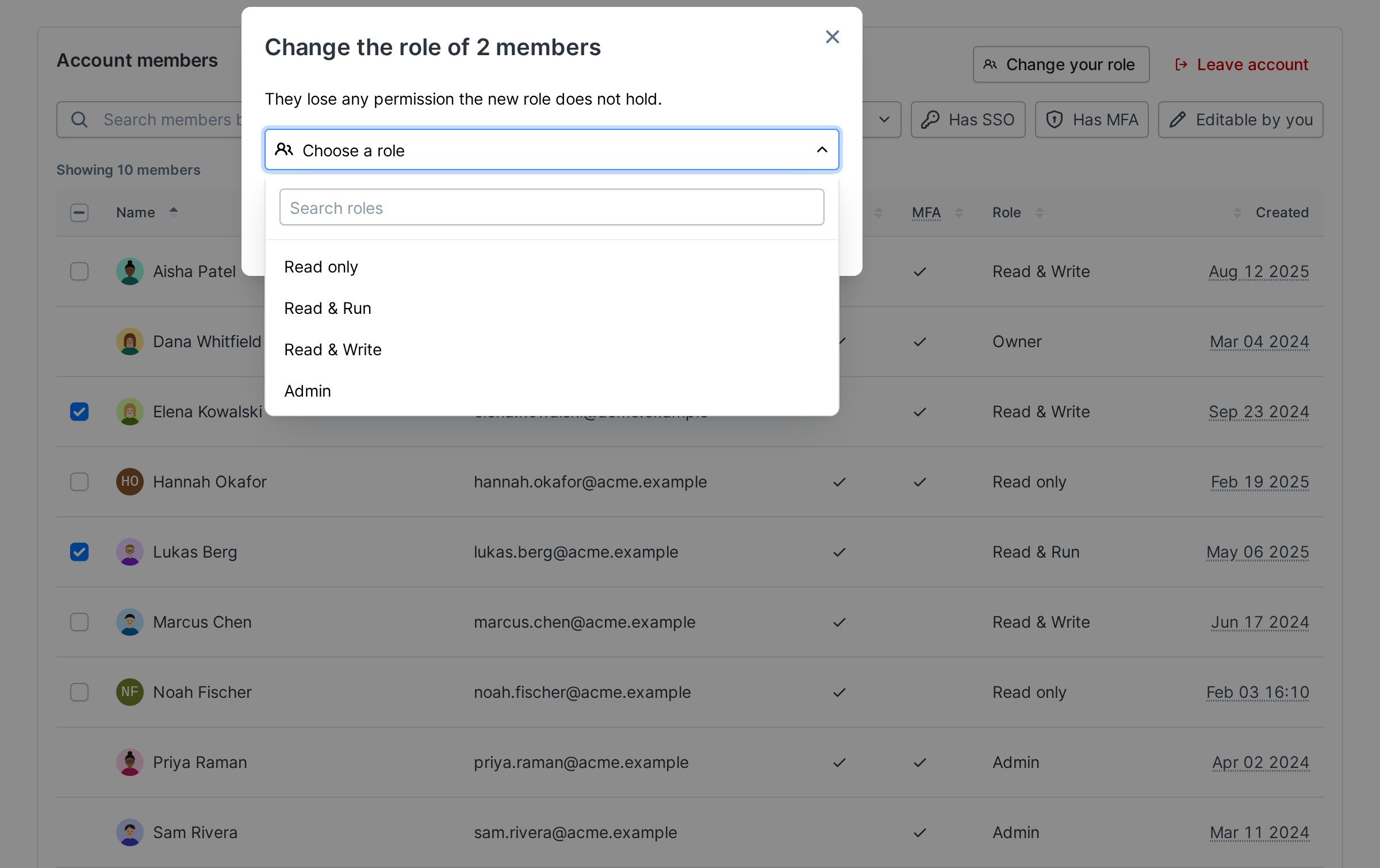The image size is (1380, 868).
Task: Click Noah Fischer's NF avatar
Action: pos(130,692)
